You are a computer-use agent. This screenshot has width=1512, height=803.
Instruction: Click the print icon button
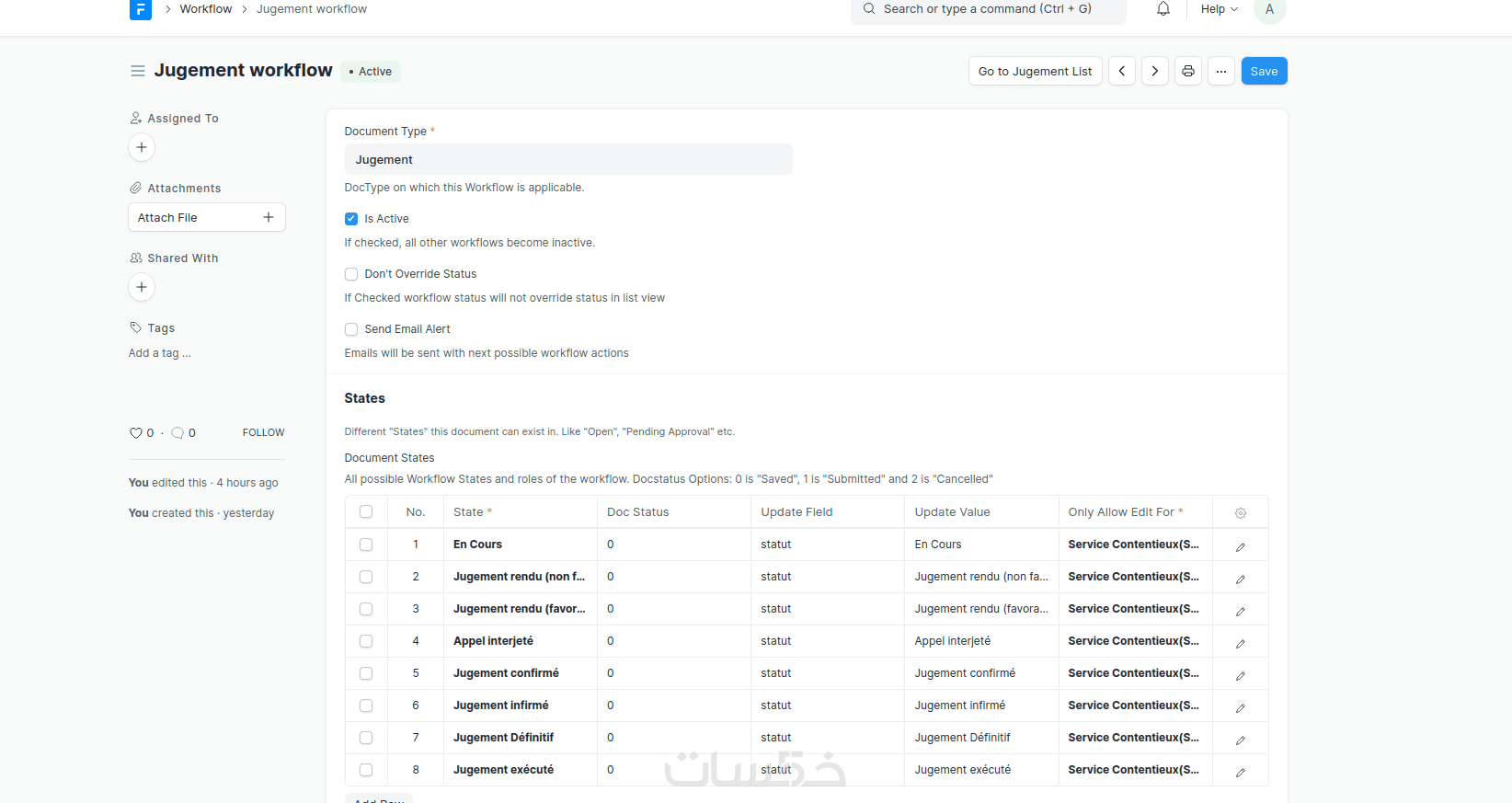coord(1188,72)
